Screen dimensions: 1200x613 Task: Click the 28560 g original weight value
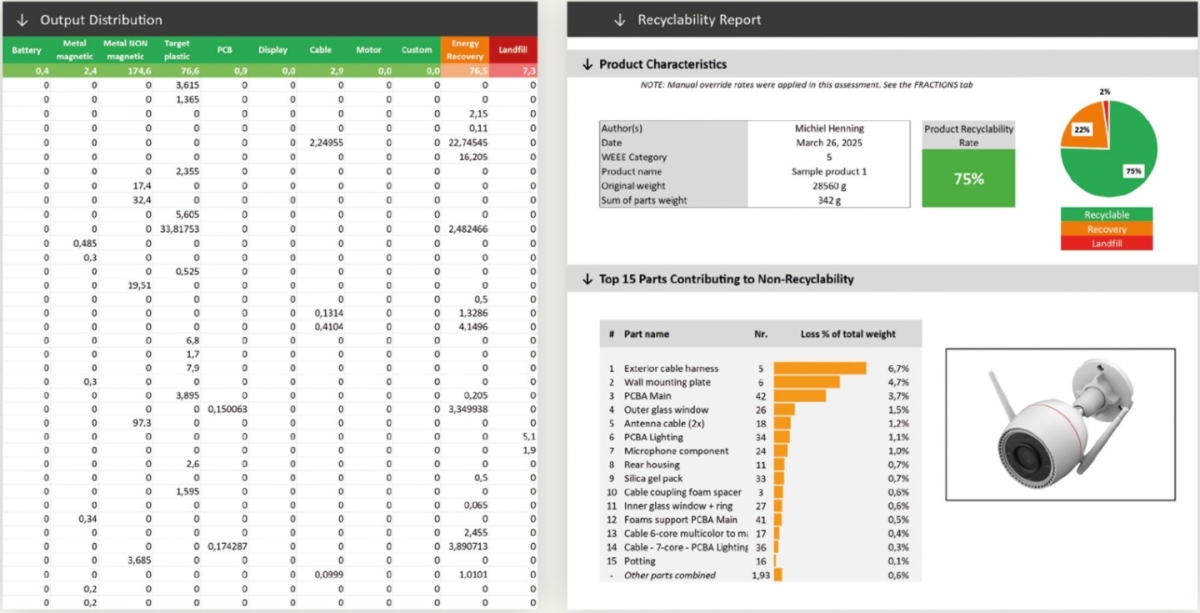pyautogui.click(x=828, y=186)
